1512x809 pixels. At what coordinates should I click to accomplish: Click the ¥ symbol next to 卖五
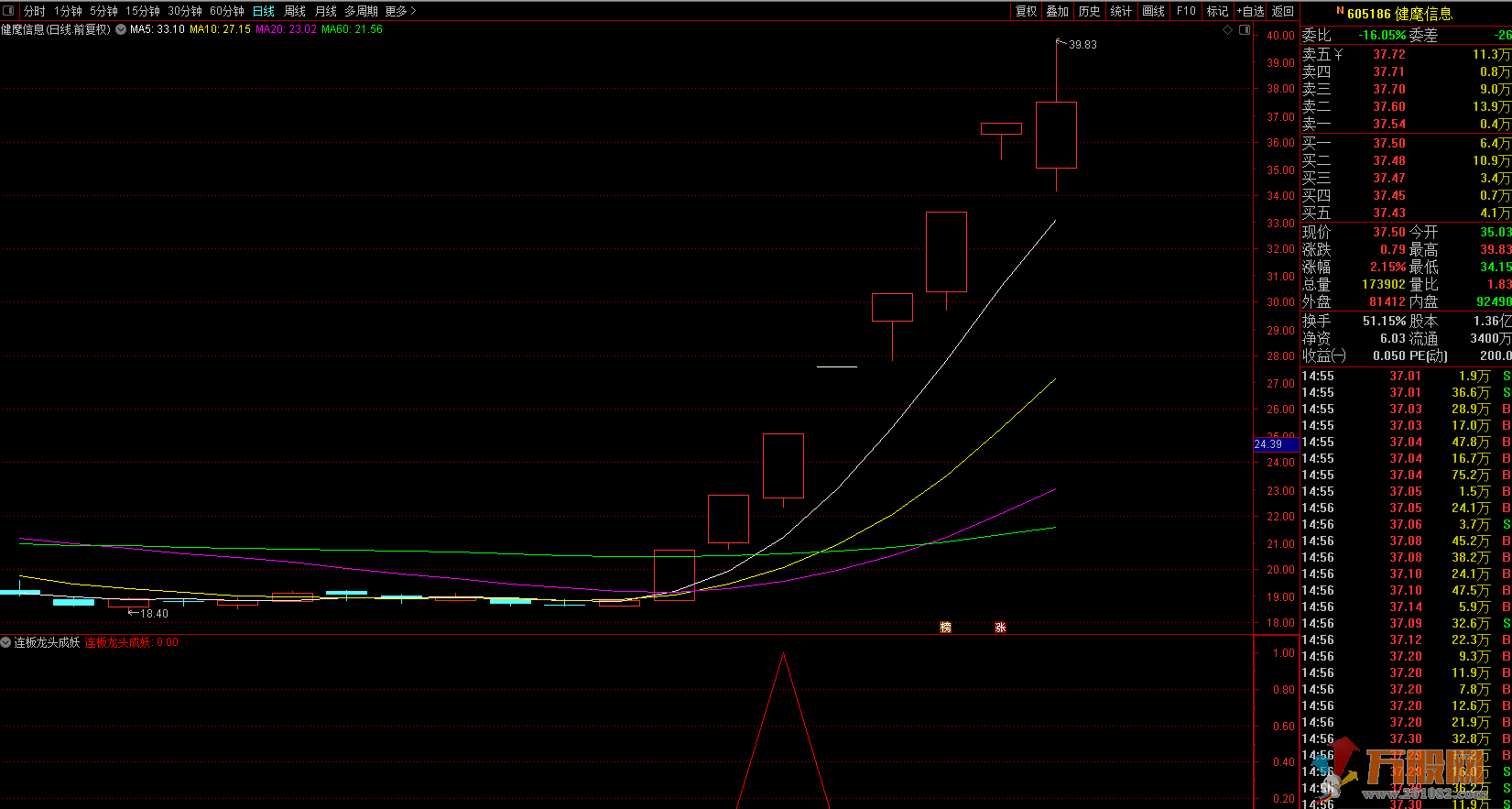(x=1339, y=55)
